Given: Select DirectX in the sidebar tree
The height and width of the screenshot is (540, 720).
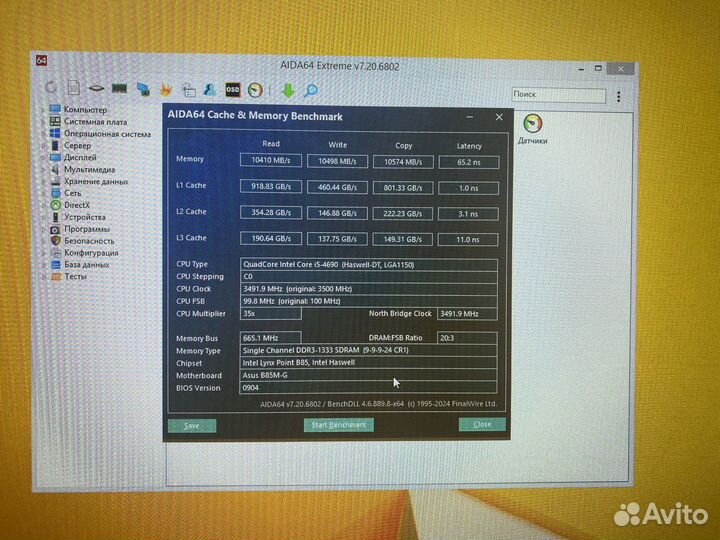Looking at the screenshot, I should pyautogui.click(x=76, y=205).
